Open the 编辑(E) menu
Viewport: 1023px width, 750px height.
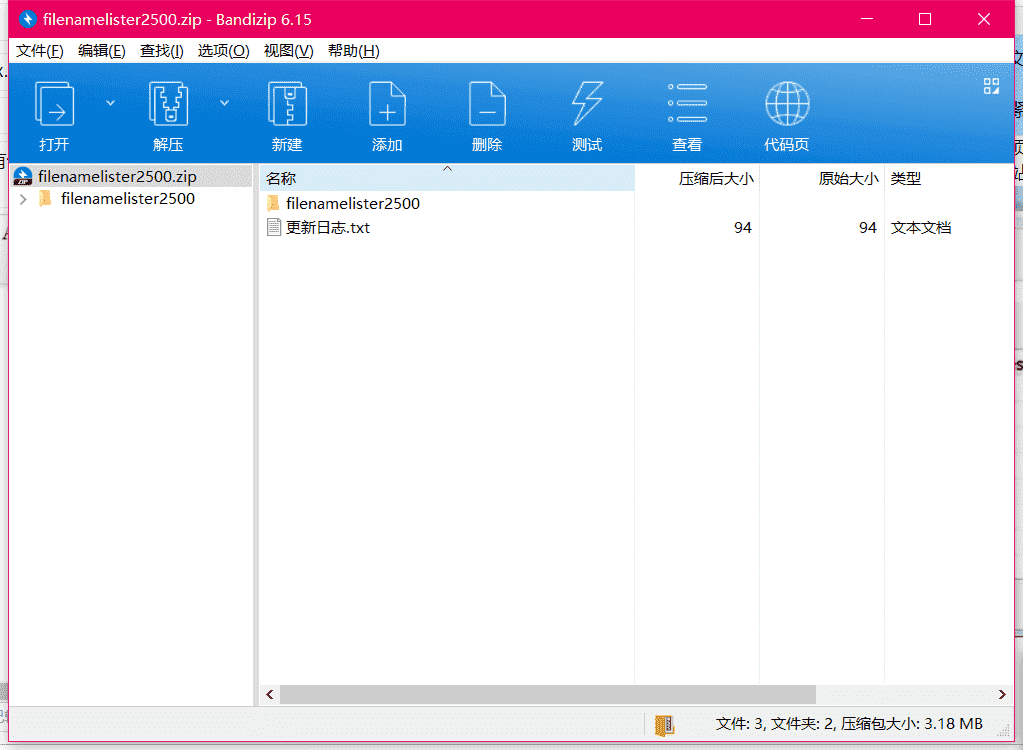coord(102,51)
